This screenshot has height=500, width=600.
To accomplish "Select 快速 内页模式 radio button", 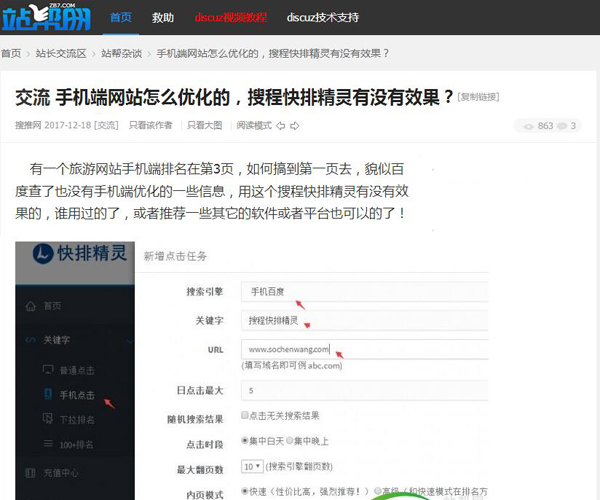I will point(245,491).
